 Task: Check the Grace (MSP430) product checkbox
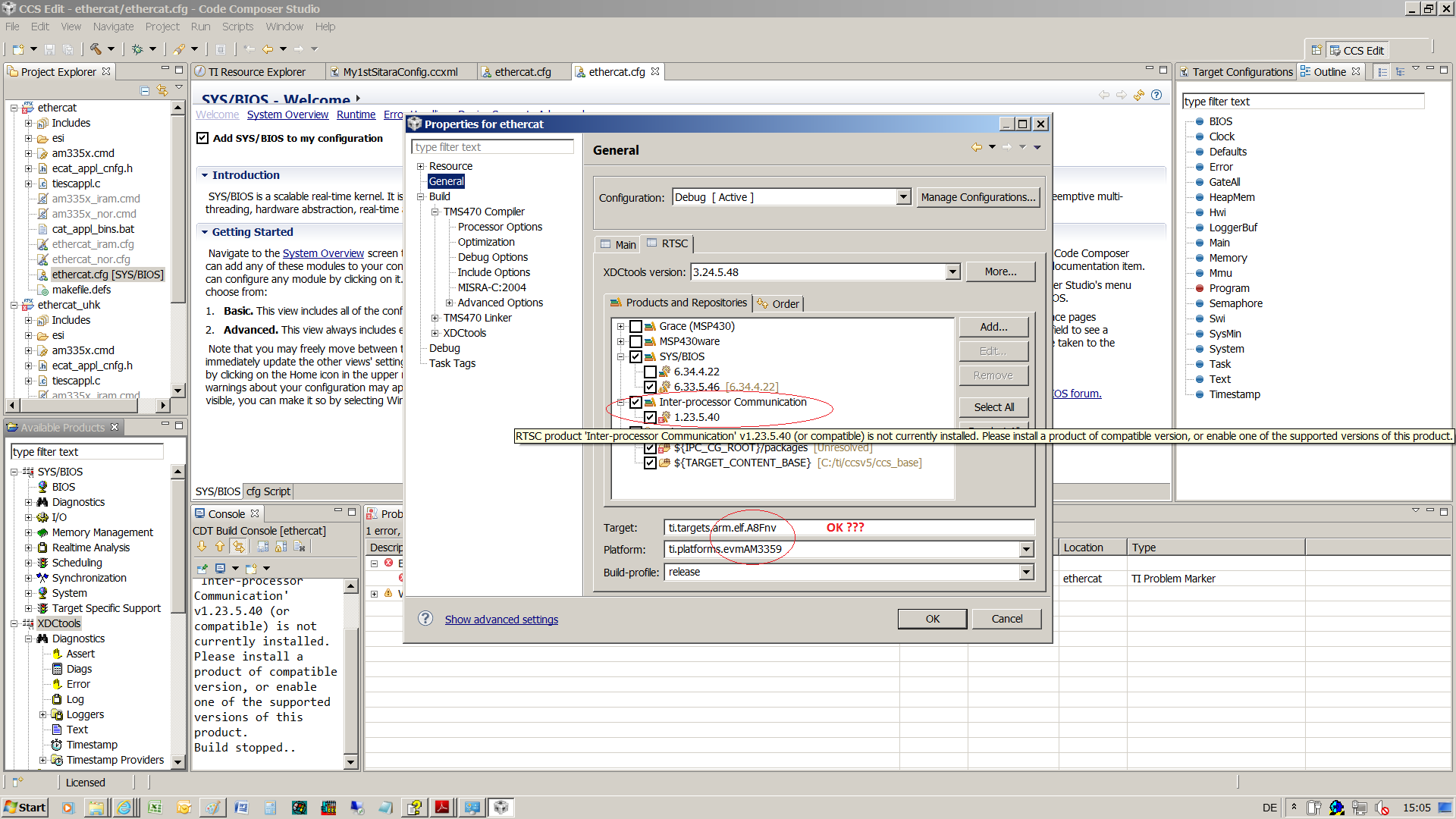636,326
